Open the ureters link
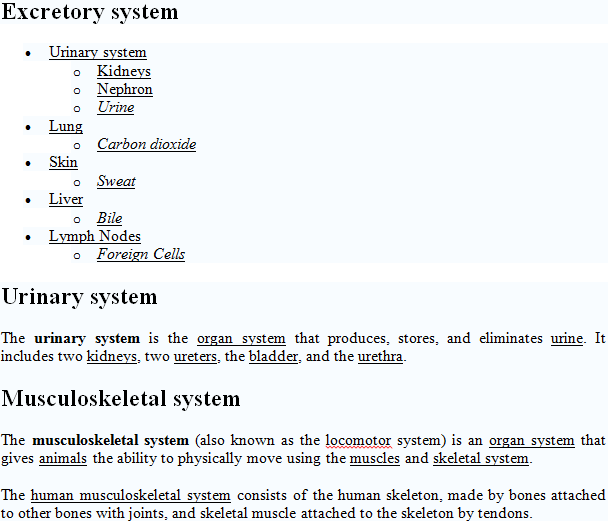Viewport: 609px width, 521px height. click(195, 356)
